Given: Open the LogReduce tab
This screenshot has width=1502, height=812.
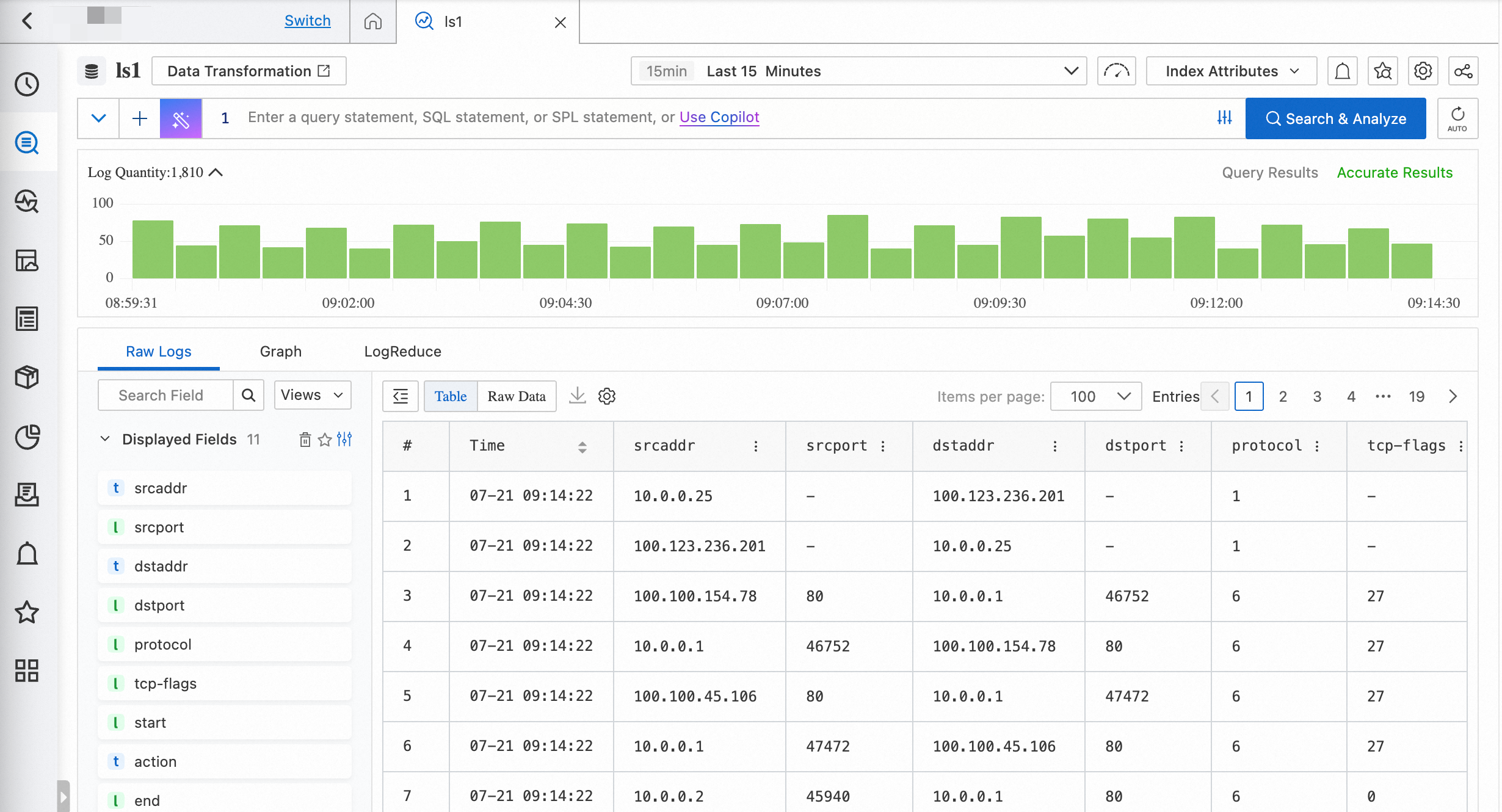Looking at the screenshot, I should point(402,352).
